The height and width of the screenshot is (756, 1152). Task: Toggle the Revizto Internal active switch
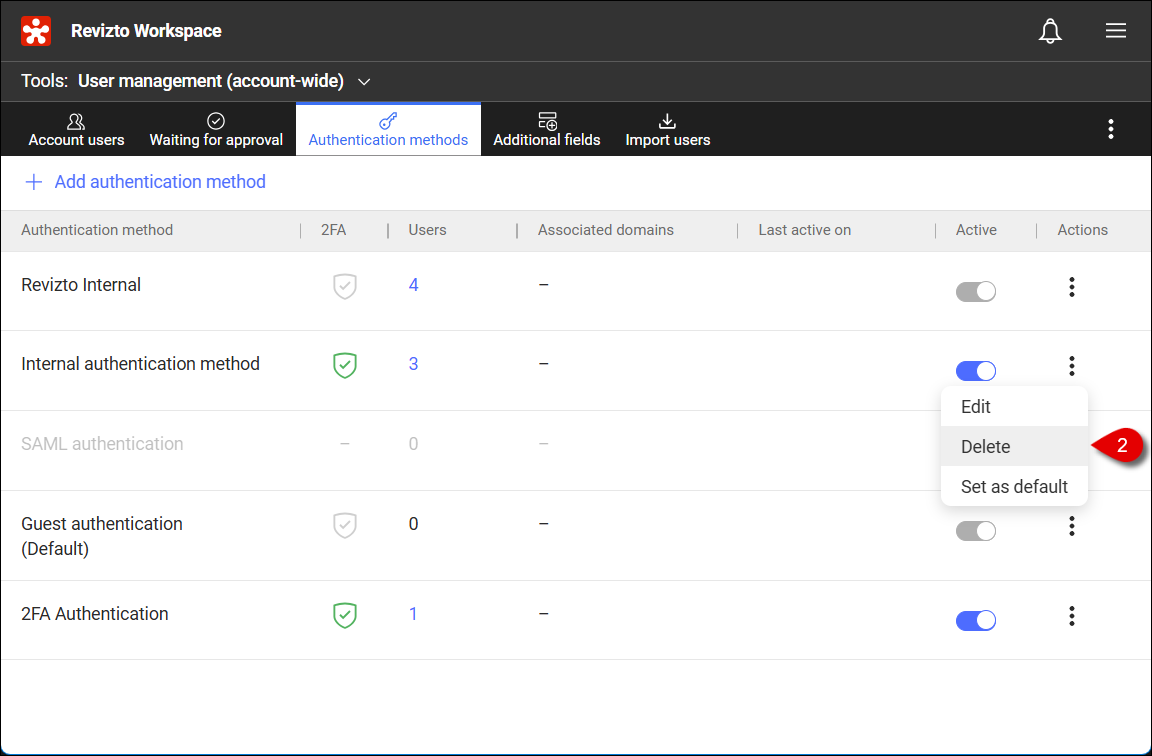tap(976, 292)
